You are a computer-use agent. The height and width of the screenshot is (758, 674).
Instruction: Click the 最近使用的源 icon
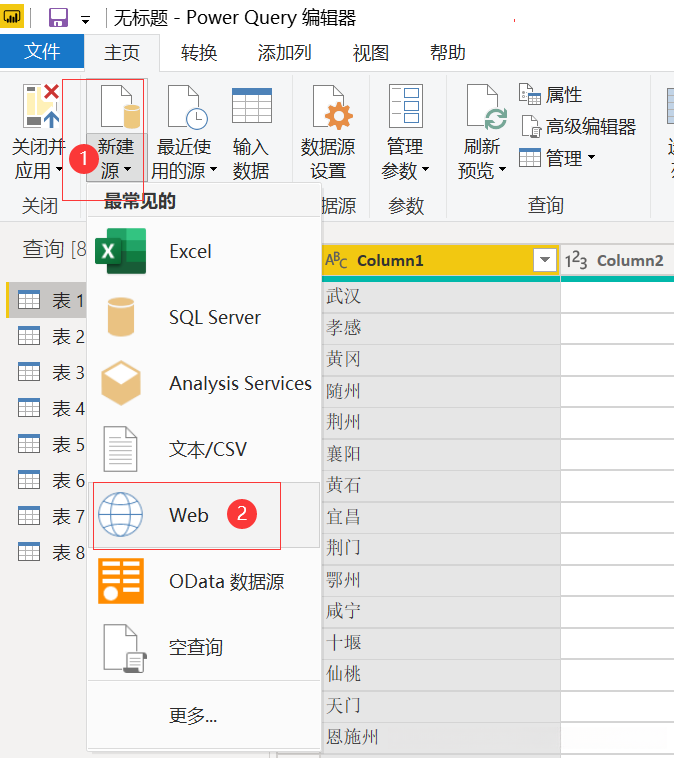pyautogui.click(x=188, y=107)
